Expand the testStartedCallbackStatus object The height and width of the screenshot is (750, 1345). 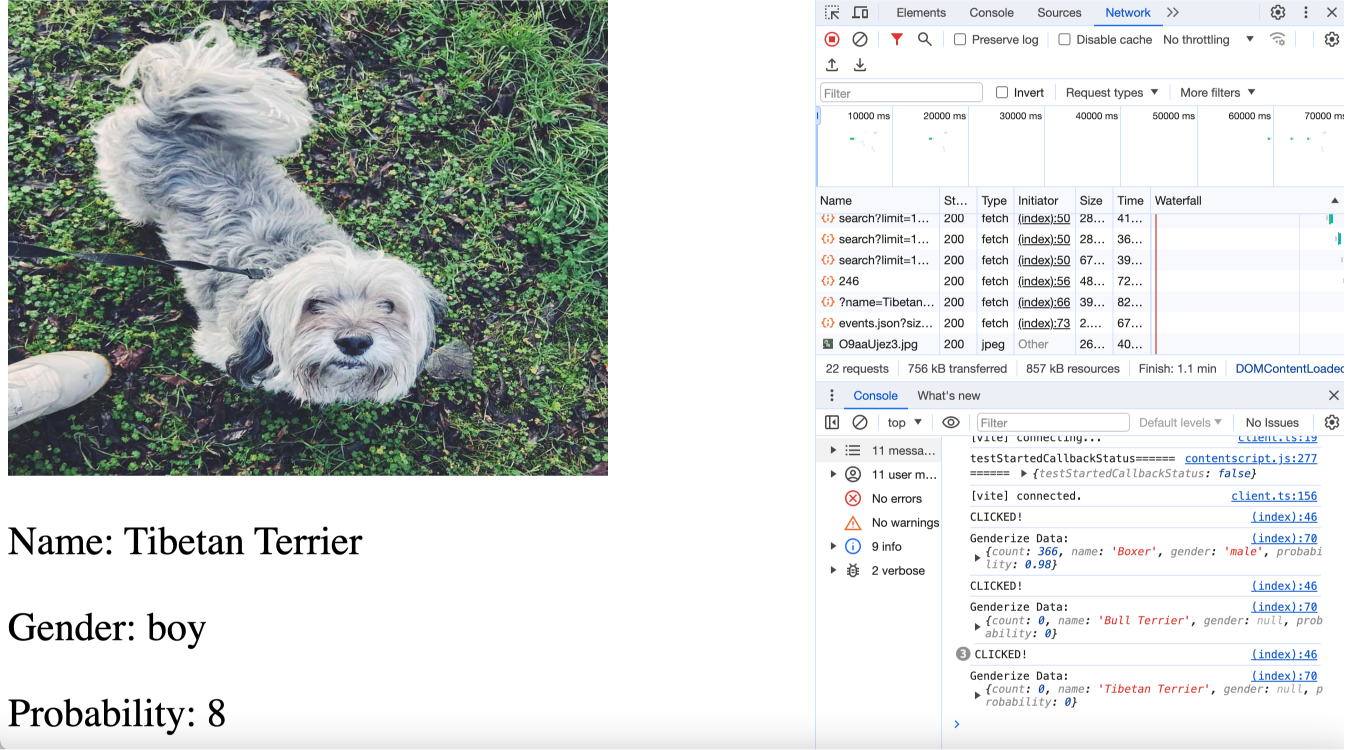(1023, 474)
